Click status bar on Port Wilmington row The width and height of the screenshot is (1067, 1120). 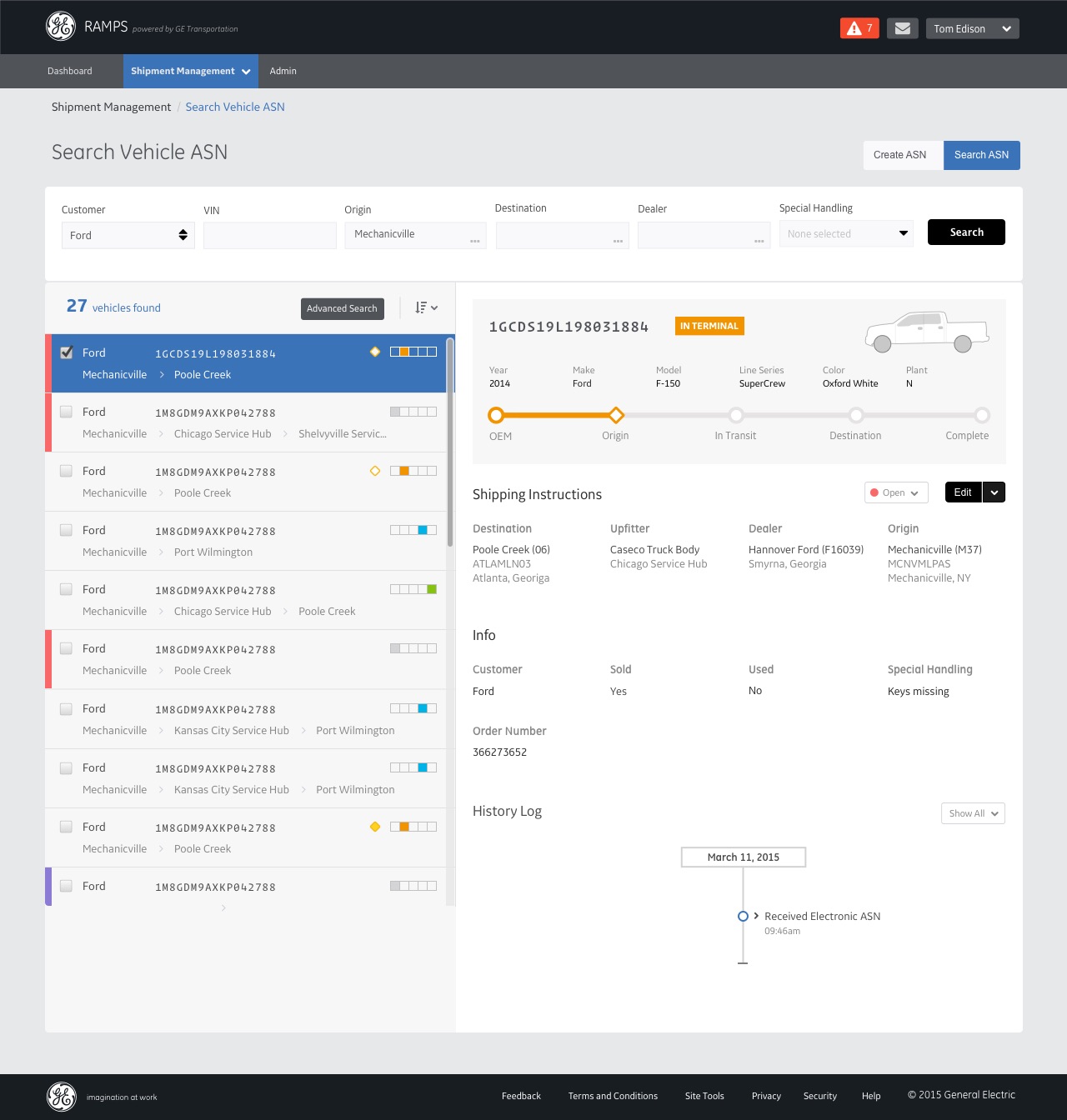click(413, 530)
